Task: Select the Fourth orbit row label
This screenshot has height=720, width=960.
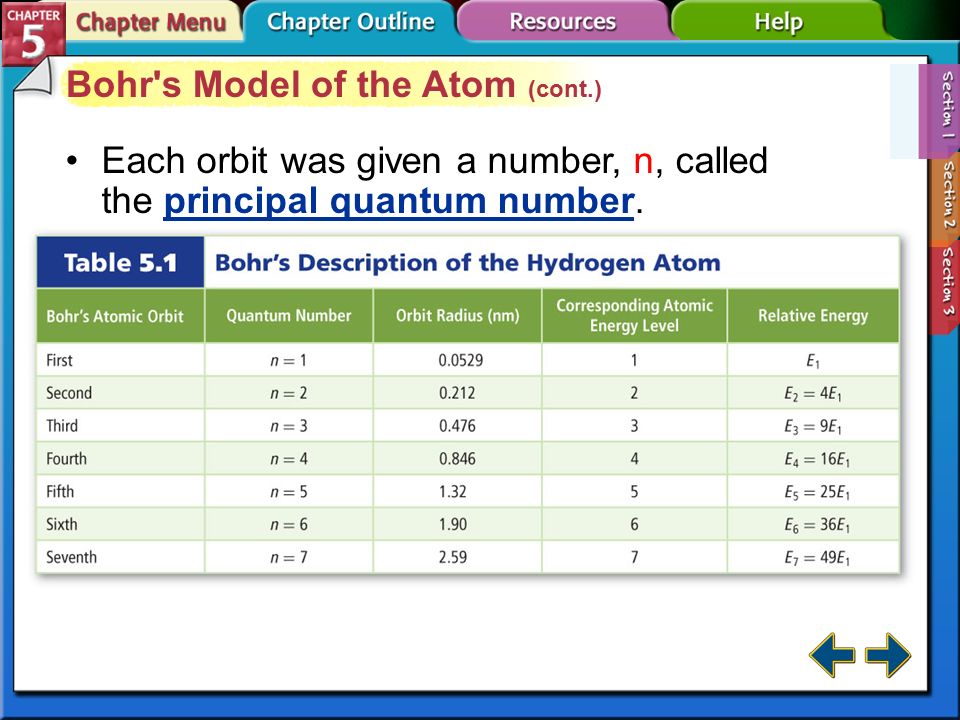Action: point(66,459)
